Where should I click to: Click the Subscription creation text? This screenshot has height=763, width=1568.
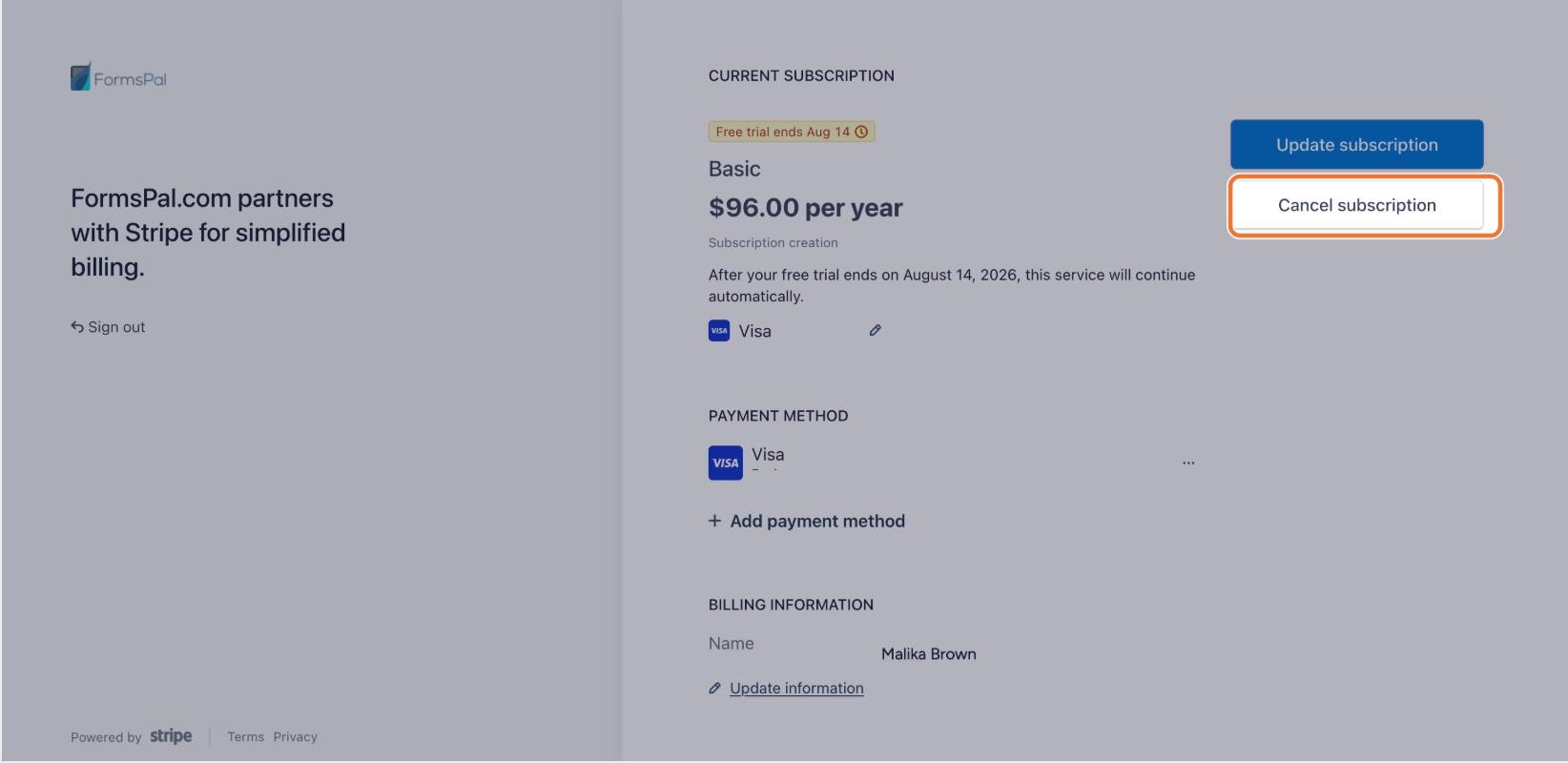[x=774, y=243]
